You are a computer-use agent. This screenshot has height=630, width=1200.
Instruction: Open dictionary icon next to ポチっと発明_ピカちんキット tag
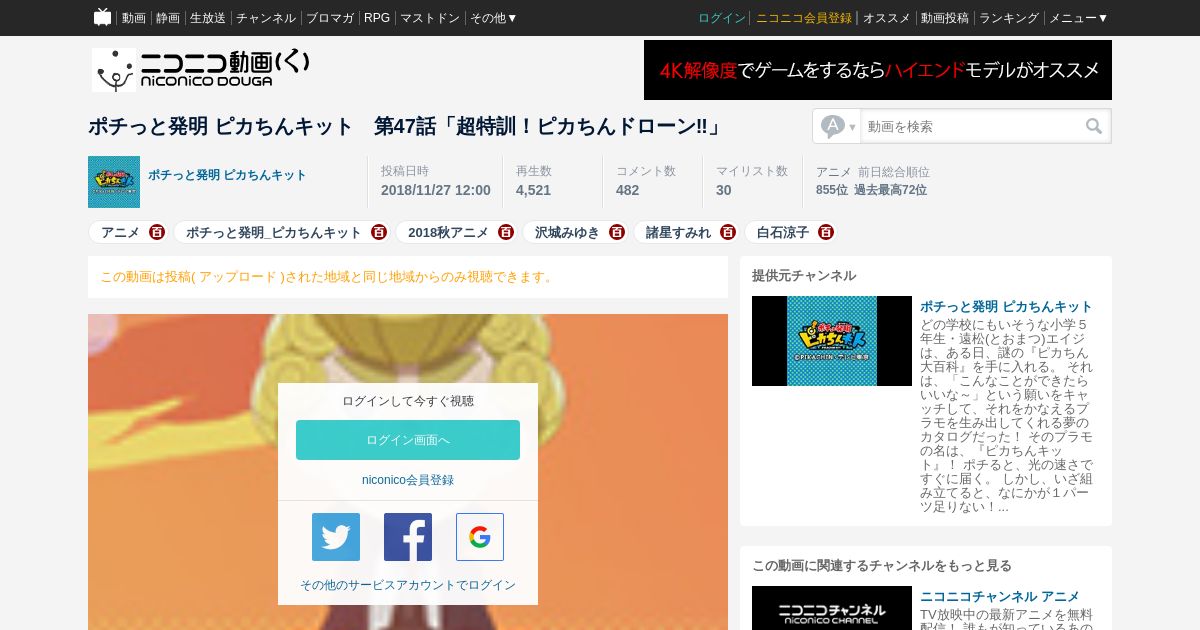(379, 232)
